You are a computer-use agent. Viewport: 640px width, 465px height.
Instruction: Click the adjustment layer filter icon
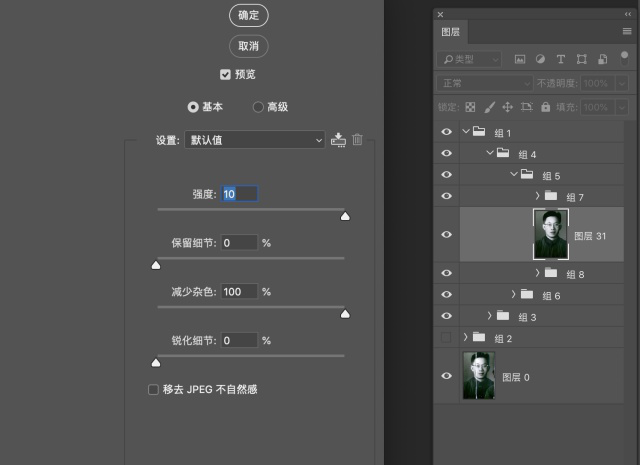540,59
